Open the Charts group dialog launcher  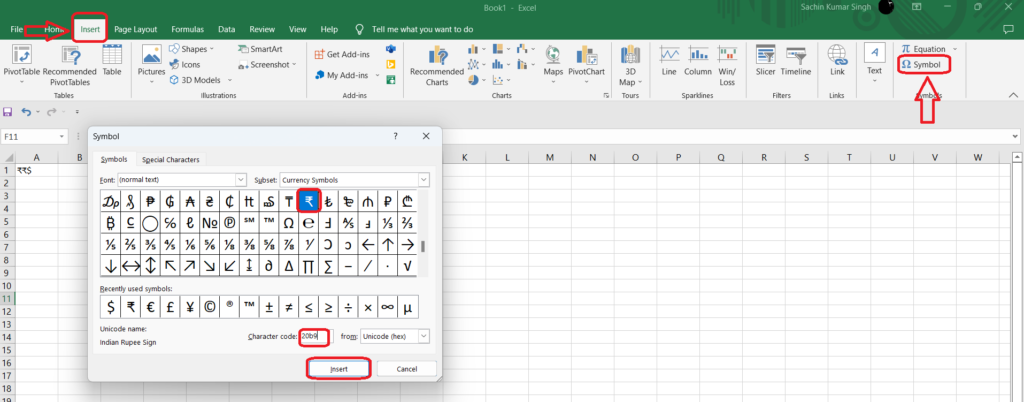607,96
